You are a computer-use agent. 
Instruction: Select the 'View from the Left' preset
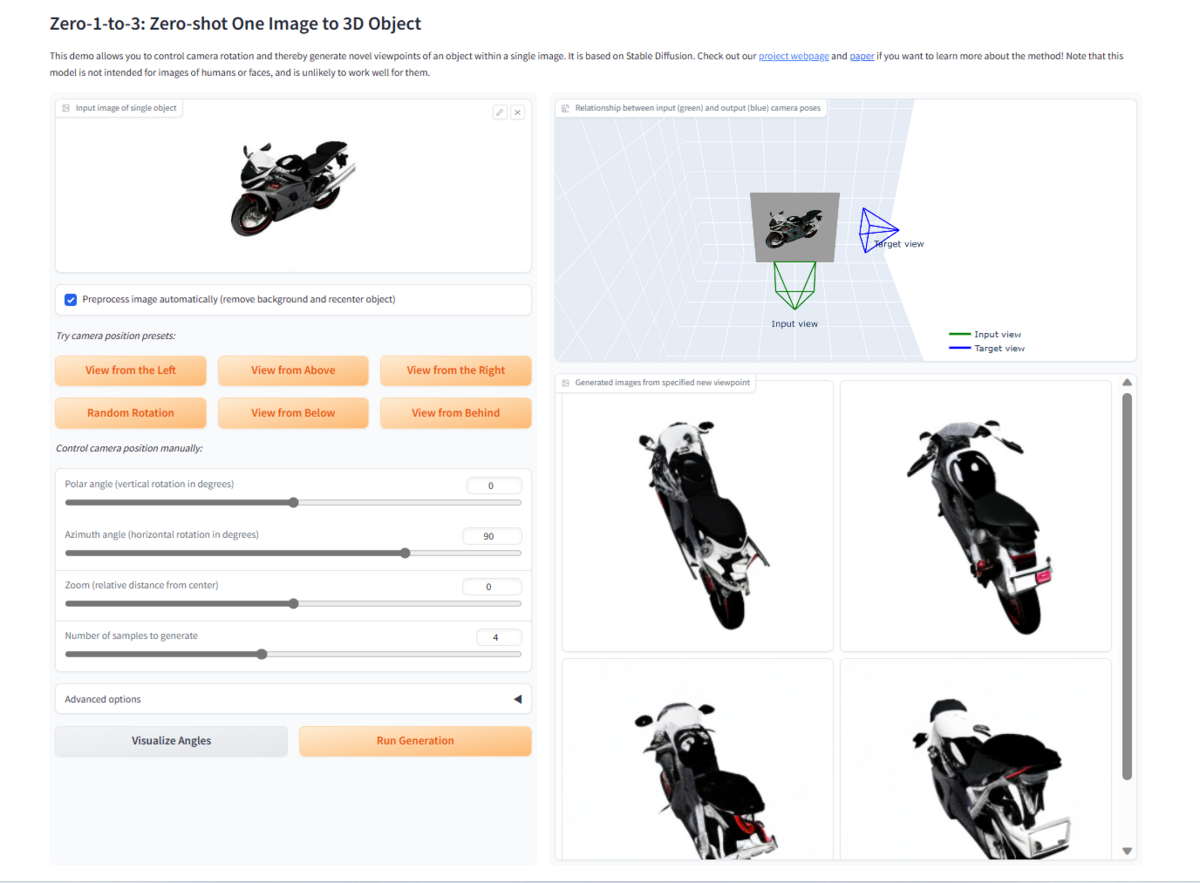130,370
